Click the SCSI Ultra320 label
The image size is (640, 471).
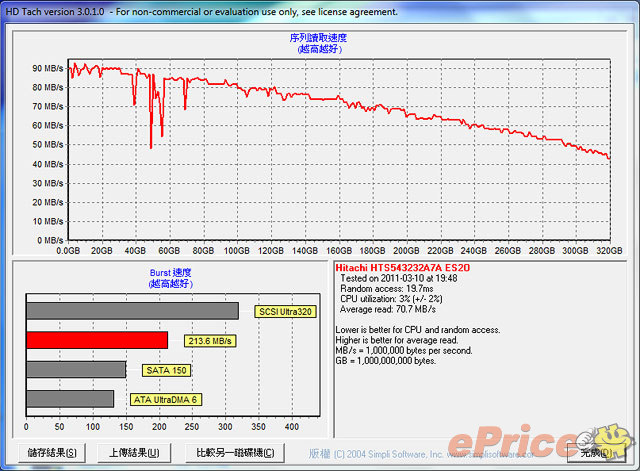tap(285, 312)
